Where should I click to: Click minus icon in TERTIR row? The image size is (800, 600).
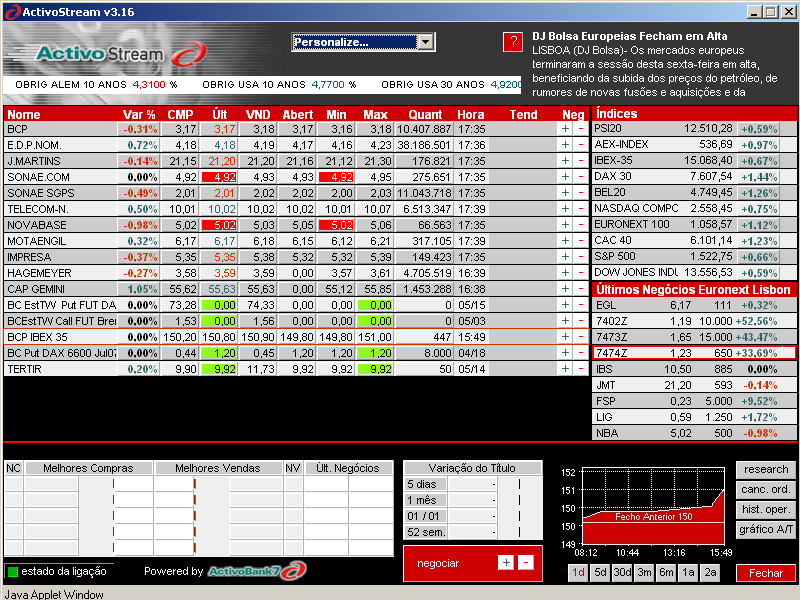(x=581, y=369)
